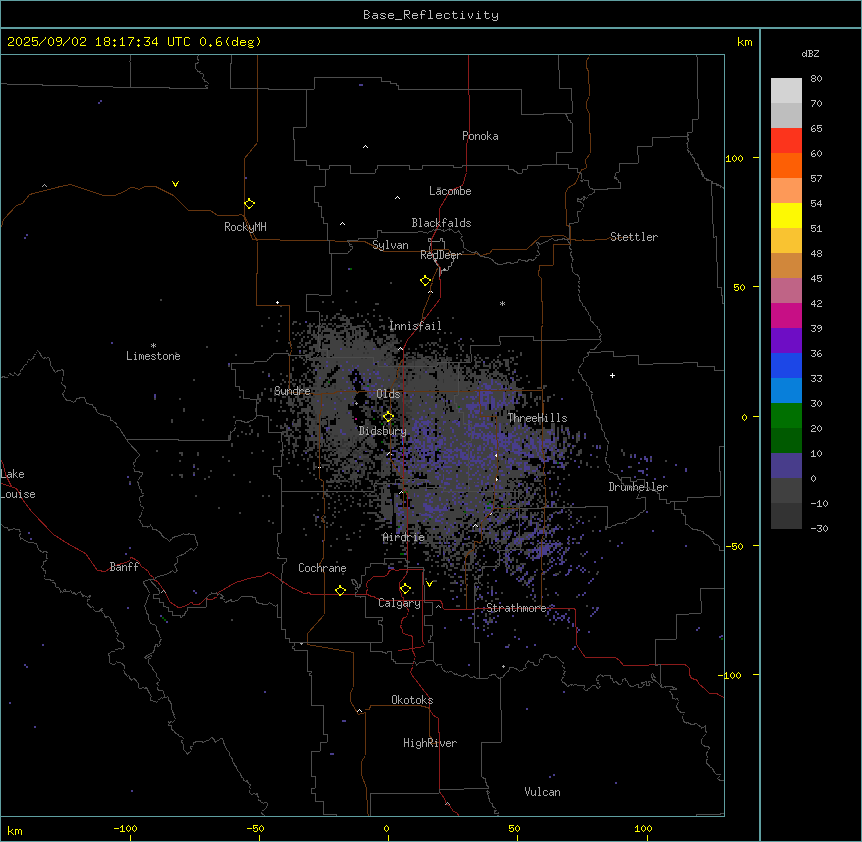Screen dimensions: 862x842
Task: Click the Sylvan label
Action: 390,245
